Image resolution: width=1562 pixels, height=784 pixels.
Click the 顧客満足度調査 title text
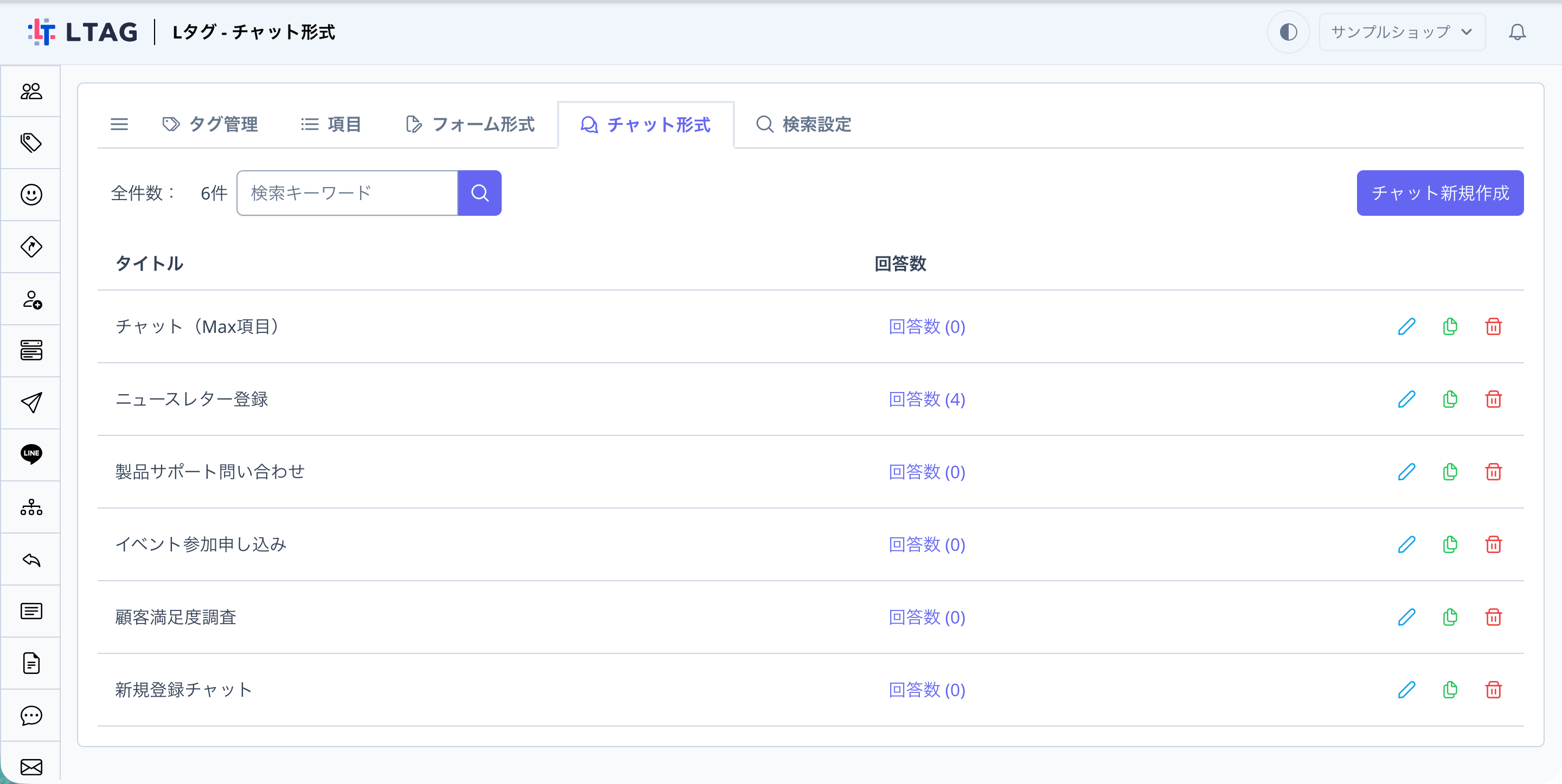pyautogui.click(x=175, y=617)
